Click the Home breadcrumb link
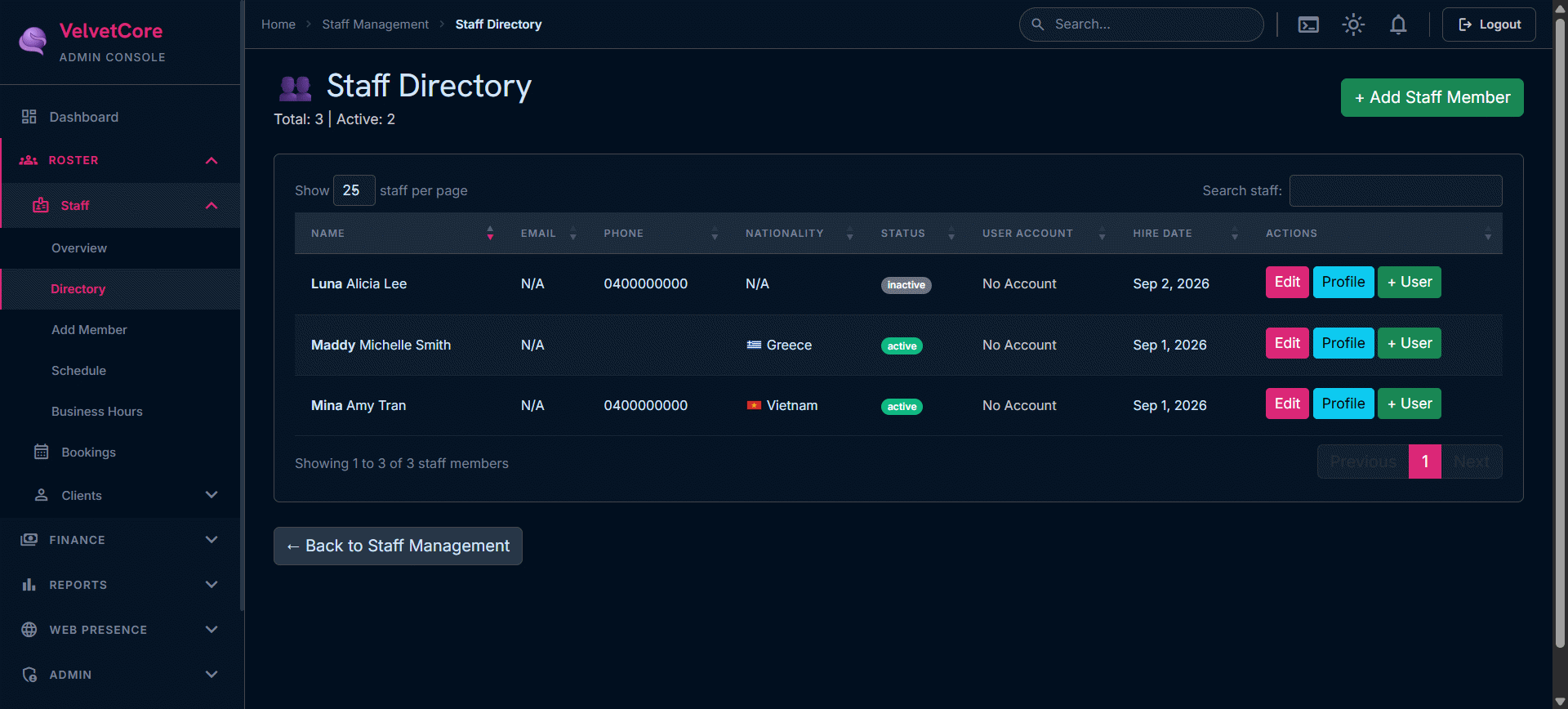Viewport: 1568px width, 709px height. point(278,25)
